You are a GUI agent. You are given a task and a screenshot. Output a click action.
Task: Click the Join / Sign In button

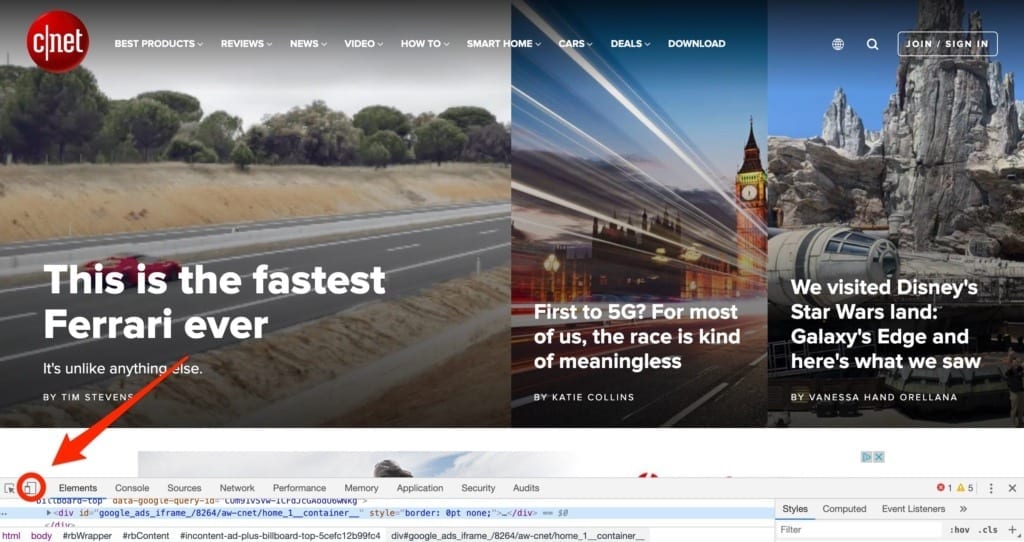click(x=947, y=44)
